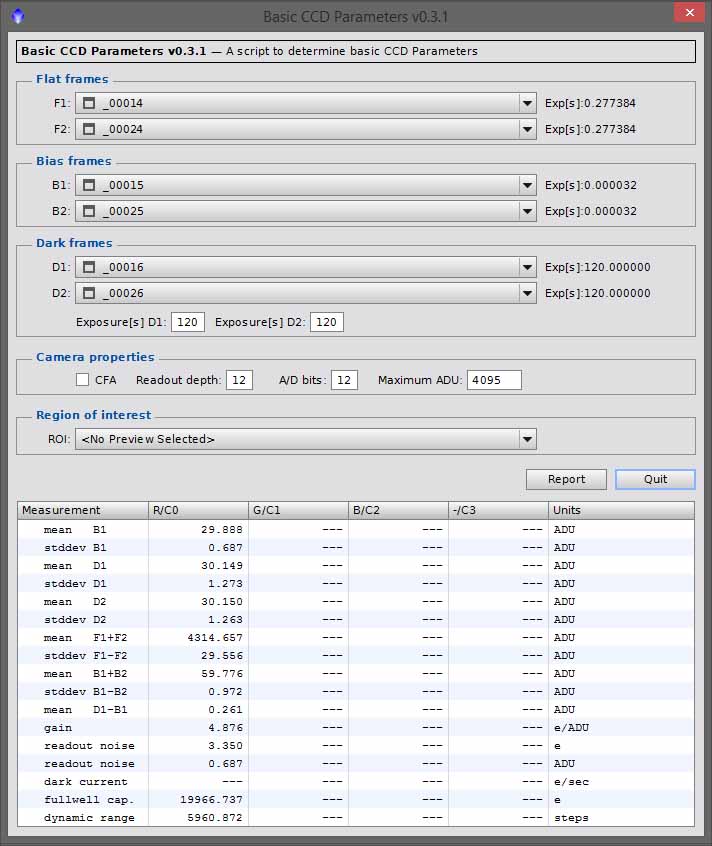Click the image icon beside _00016
The height and width of the screenshot is (846, 712).
click(89, 267)
